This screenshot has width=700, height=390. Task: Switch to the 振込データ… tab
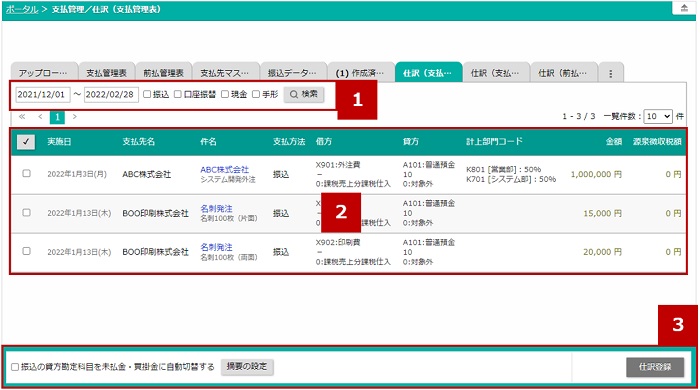pos(292,73)
